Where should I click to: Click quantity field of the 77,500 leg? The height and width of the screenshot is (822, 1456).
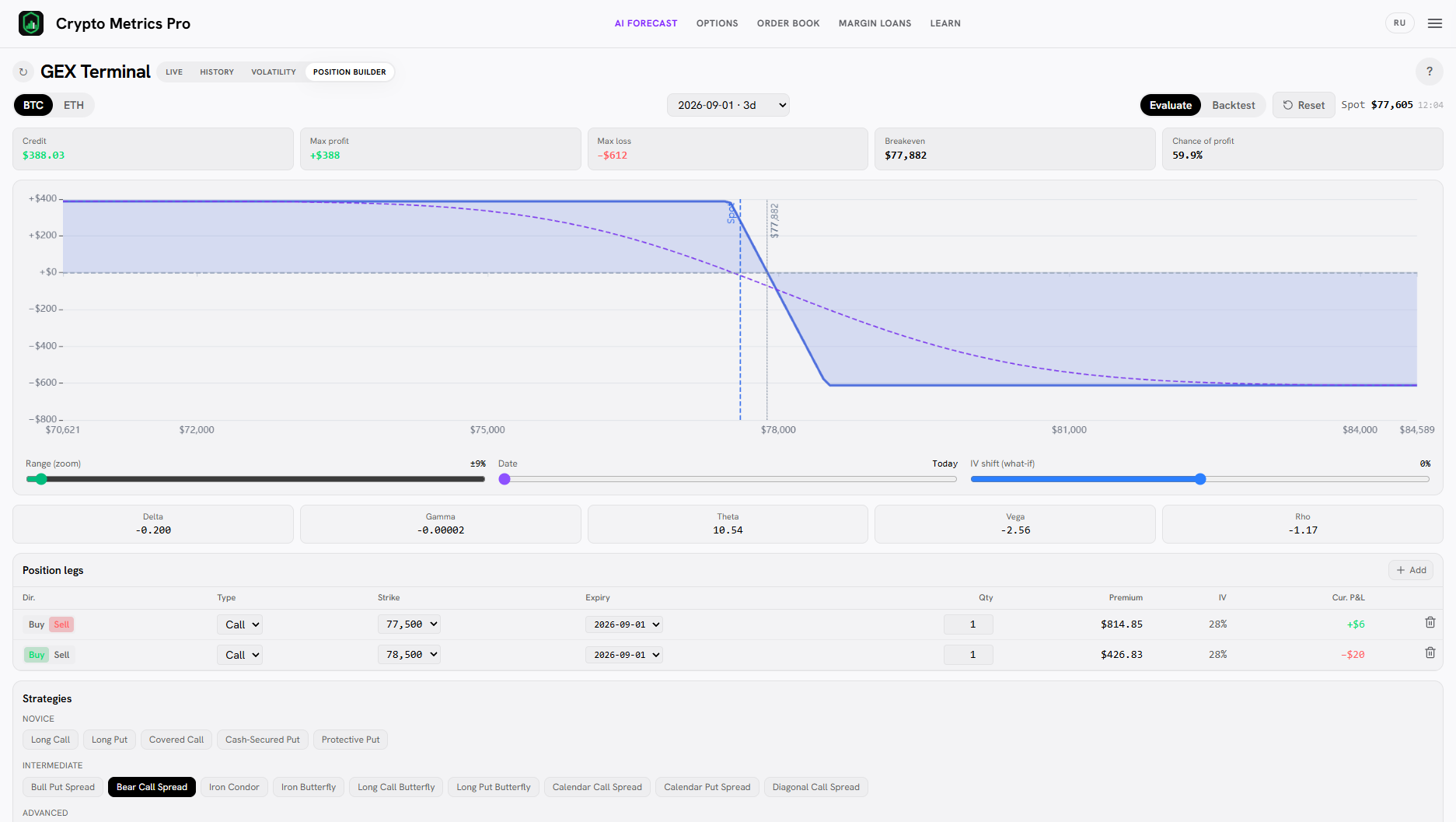[x=969, y=624]
